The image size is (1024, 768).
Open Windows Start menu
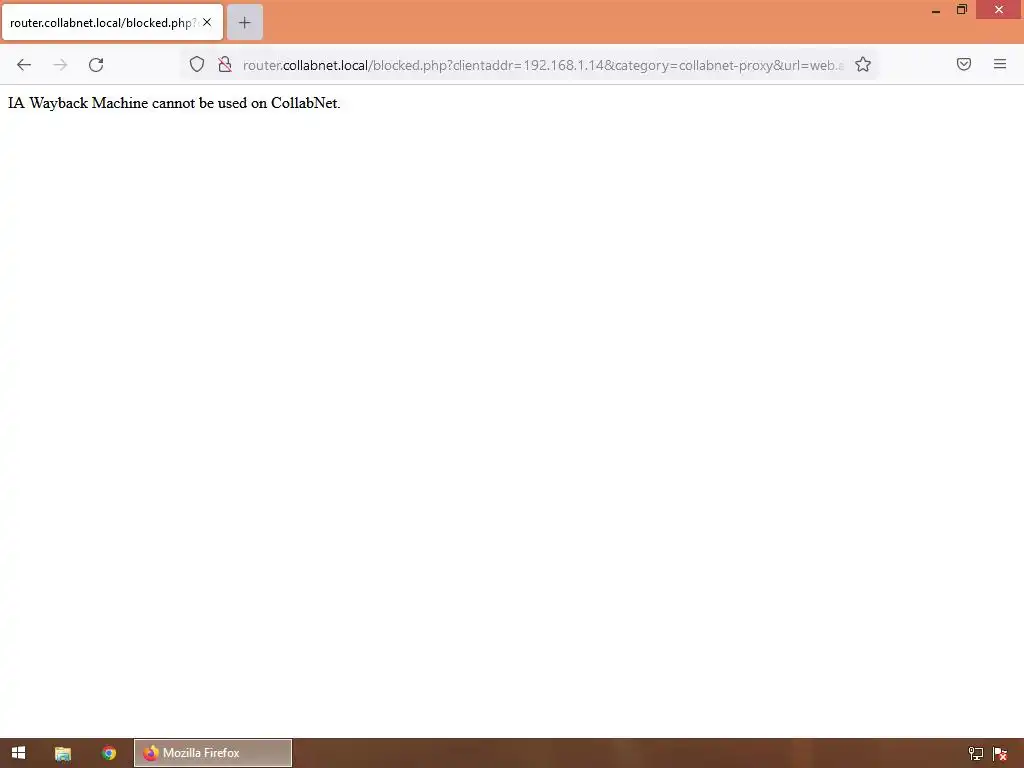18,753
